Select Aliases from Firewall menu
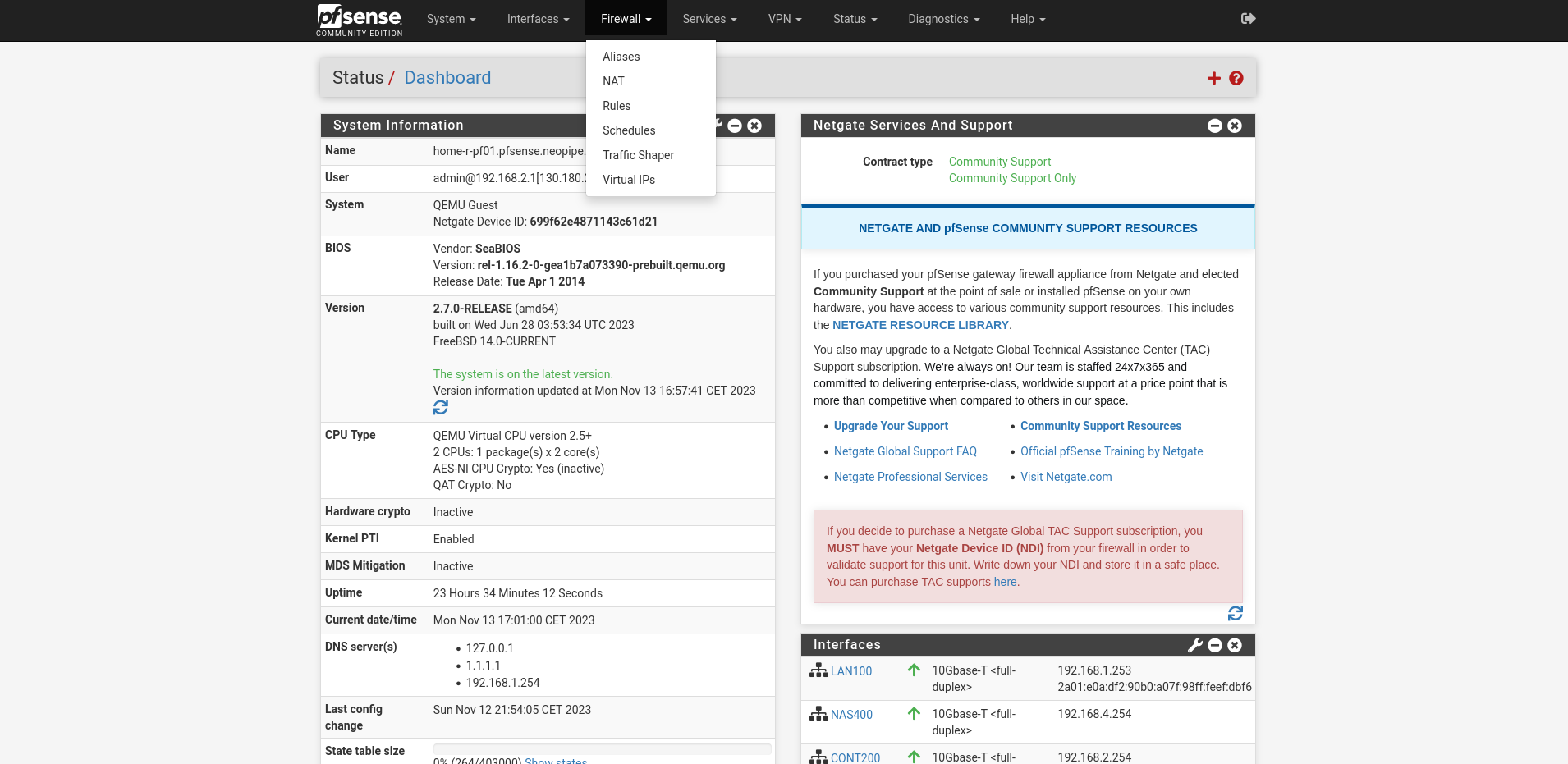1568x764 pixels. tap(651, 57)
